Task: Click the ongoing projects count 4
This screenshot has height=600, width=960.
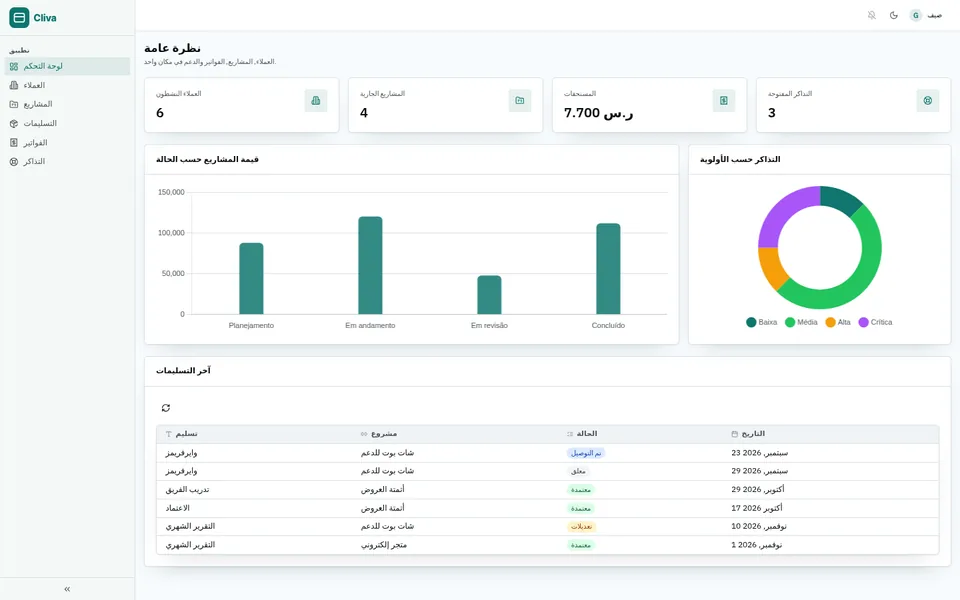Action: pyautogui.click(x=364, y=113)
